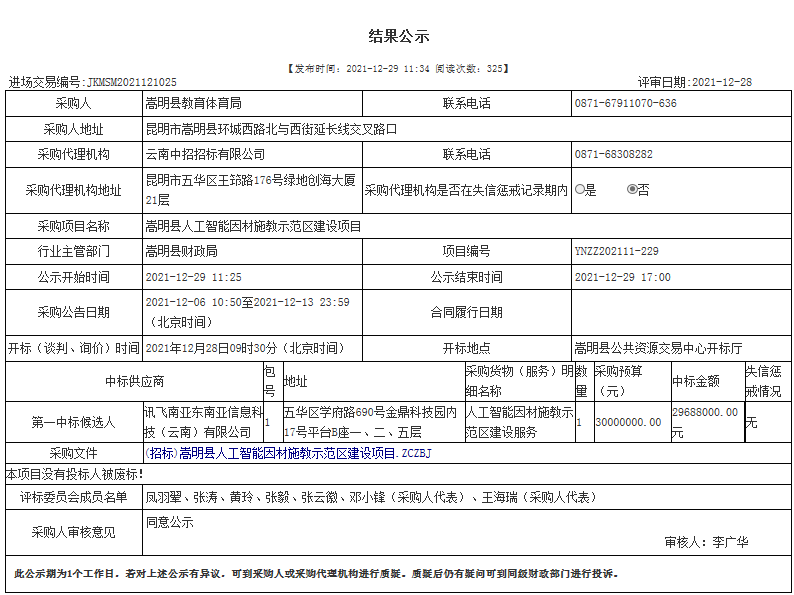This screenshot has height=595, width=794.
Task: Click the publish time 2021-12-29 11:34 line
Action: (398, 68)
